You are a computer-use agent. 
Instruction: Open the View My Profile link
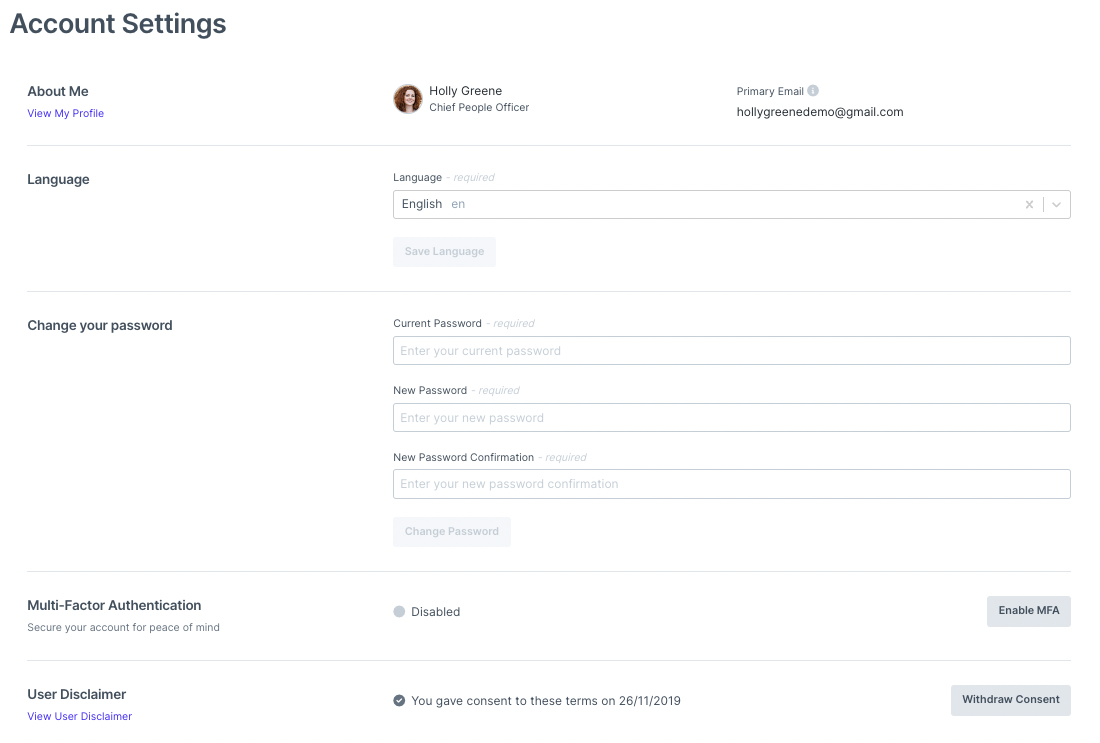pyautogui.click(x=65, y=114)
